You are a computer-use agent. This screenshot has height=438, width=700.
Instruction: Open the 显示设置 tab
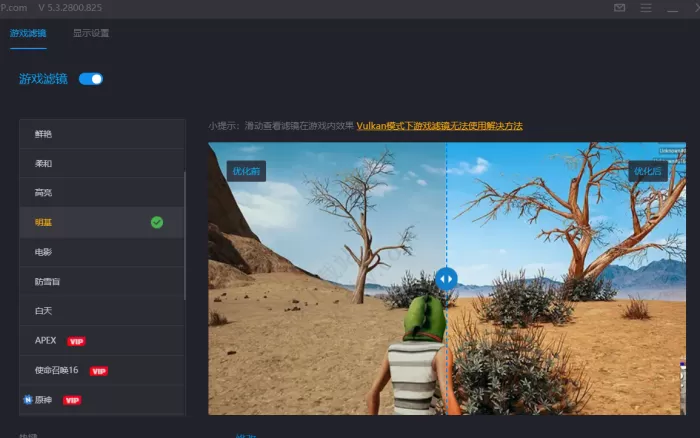point(91,33)
